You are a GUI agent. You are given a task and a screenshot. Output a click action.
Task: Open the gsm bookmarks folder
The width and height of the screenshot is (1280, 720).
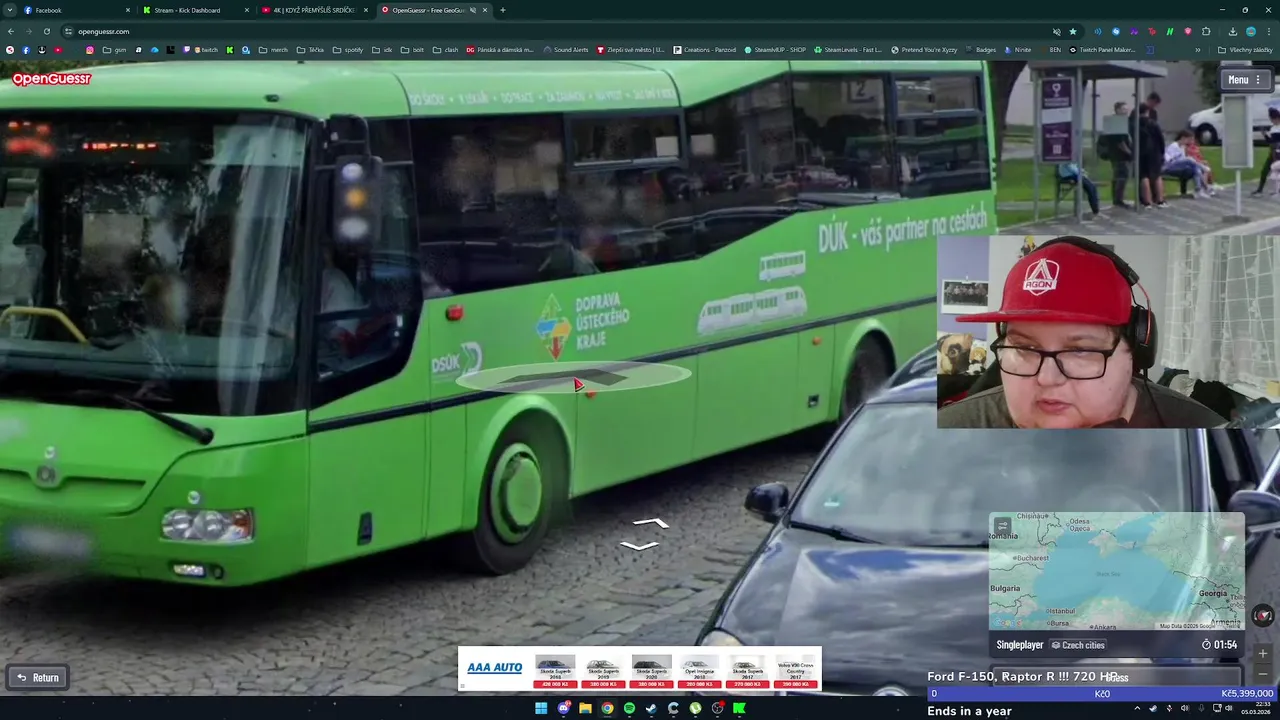coord(114,49)
